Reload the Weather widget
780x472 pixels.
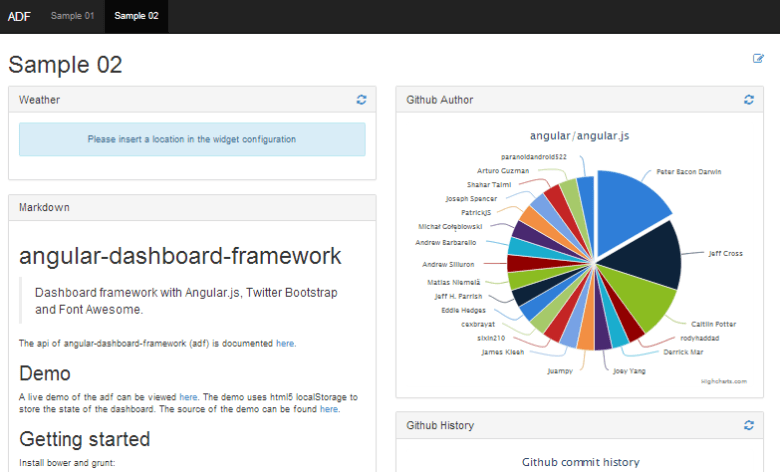(x=361, y=100)
